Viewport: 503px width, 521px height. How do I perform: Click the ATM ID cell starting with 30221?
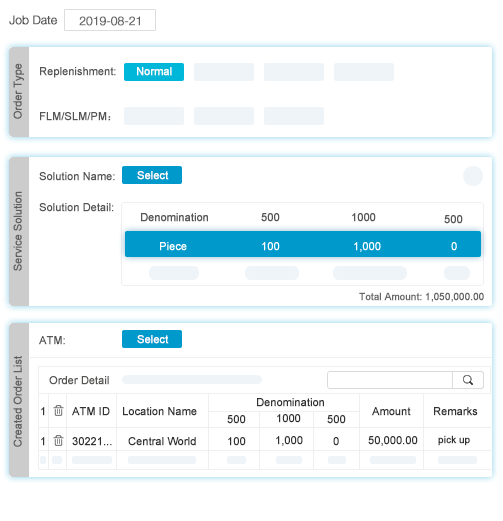pos(92,441)
